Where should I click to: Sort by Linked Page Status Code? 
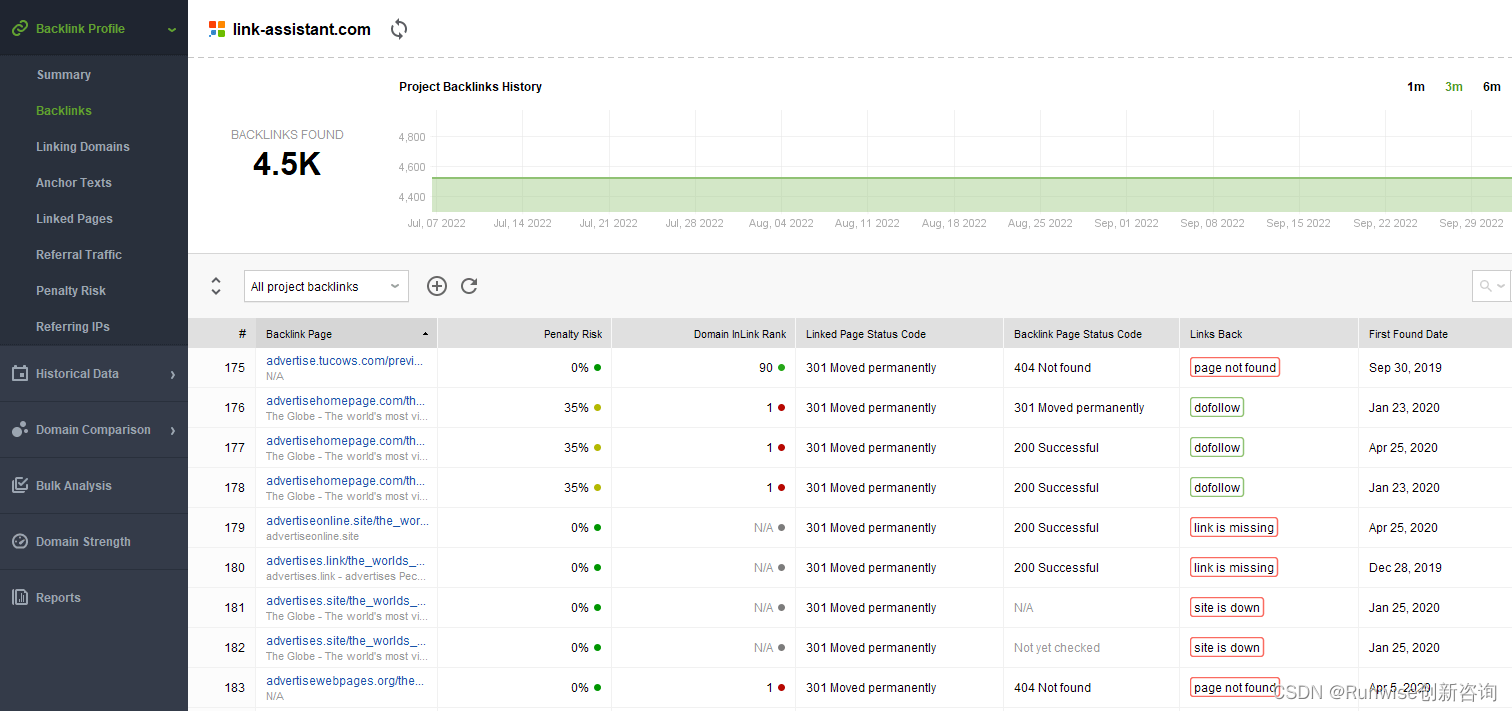(899, 334)
